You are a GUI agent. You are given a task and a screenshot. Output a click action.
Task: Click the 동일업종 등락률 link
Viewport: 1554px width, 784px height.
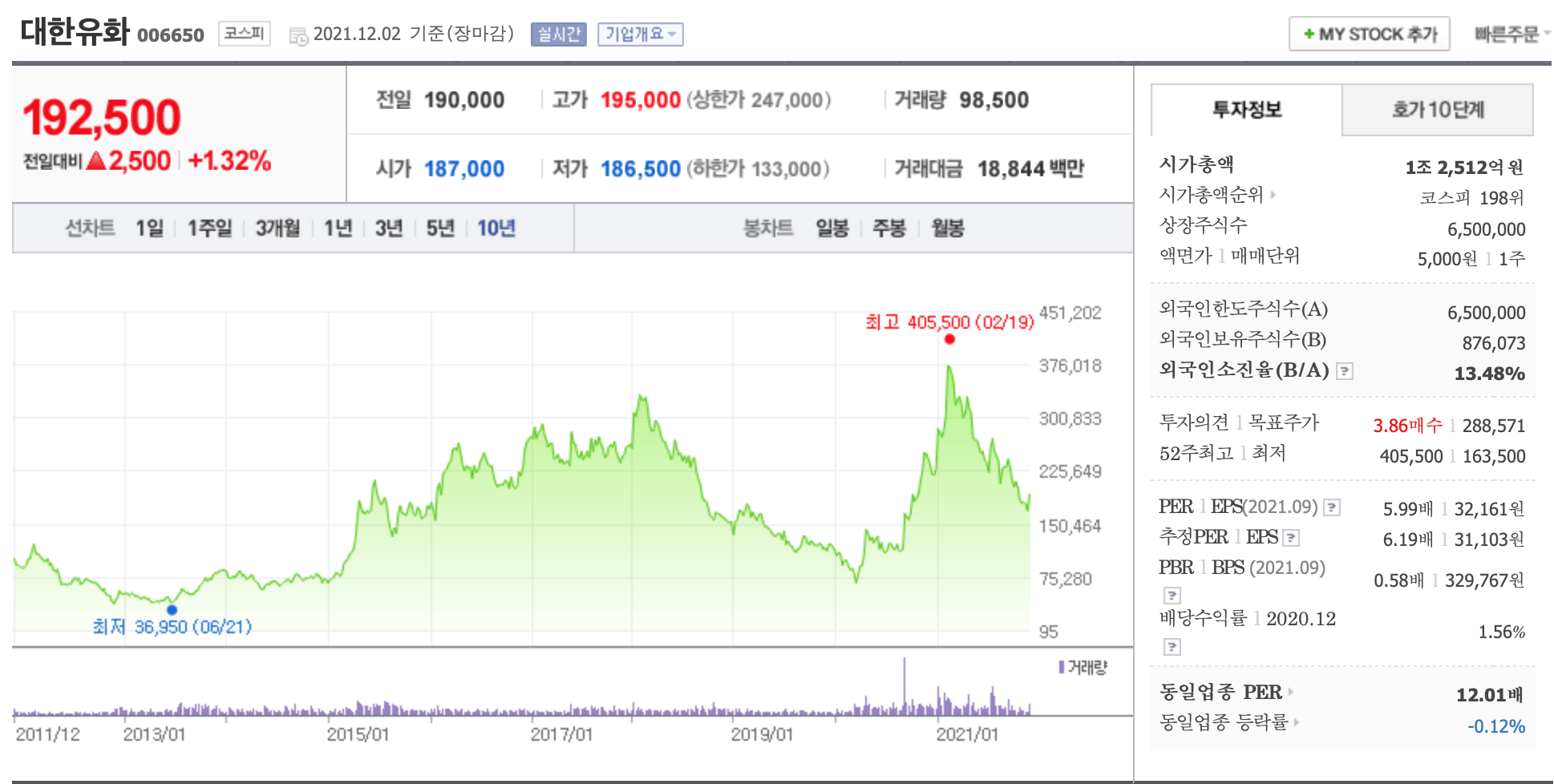pos(1224,722)
